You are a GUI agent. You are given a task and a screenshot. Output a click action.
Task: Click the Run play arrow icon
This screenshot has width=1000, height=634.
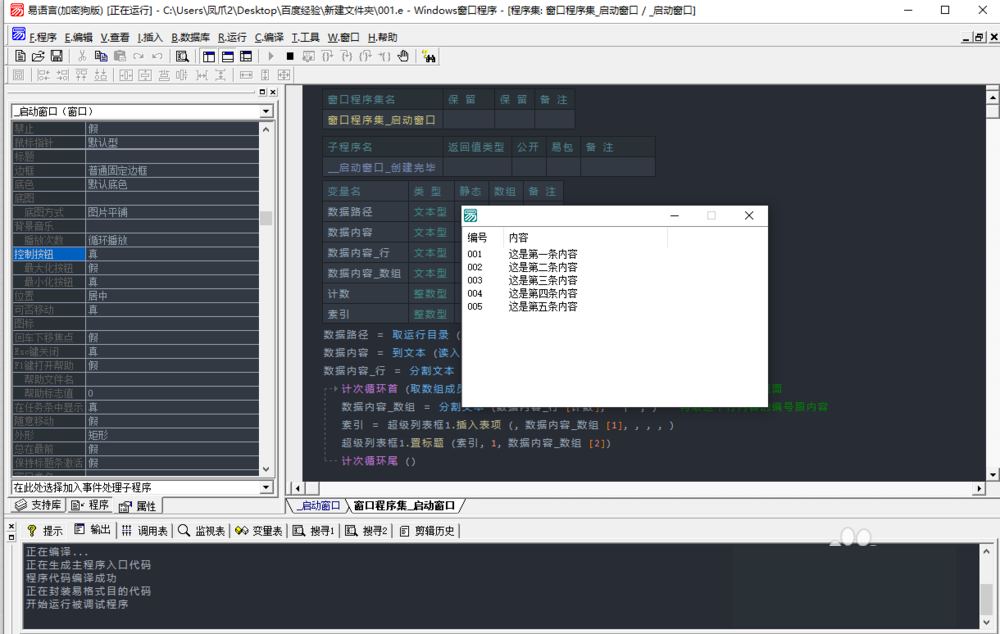tap(271, 56)
